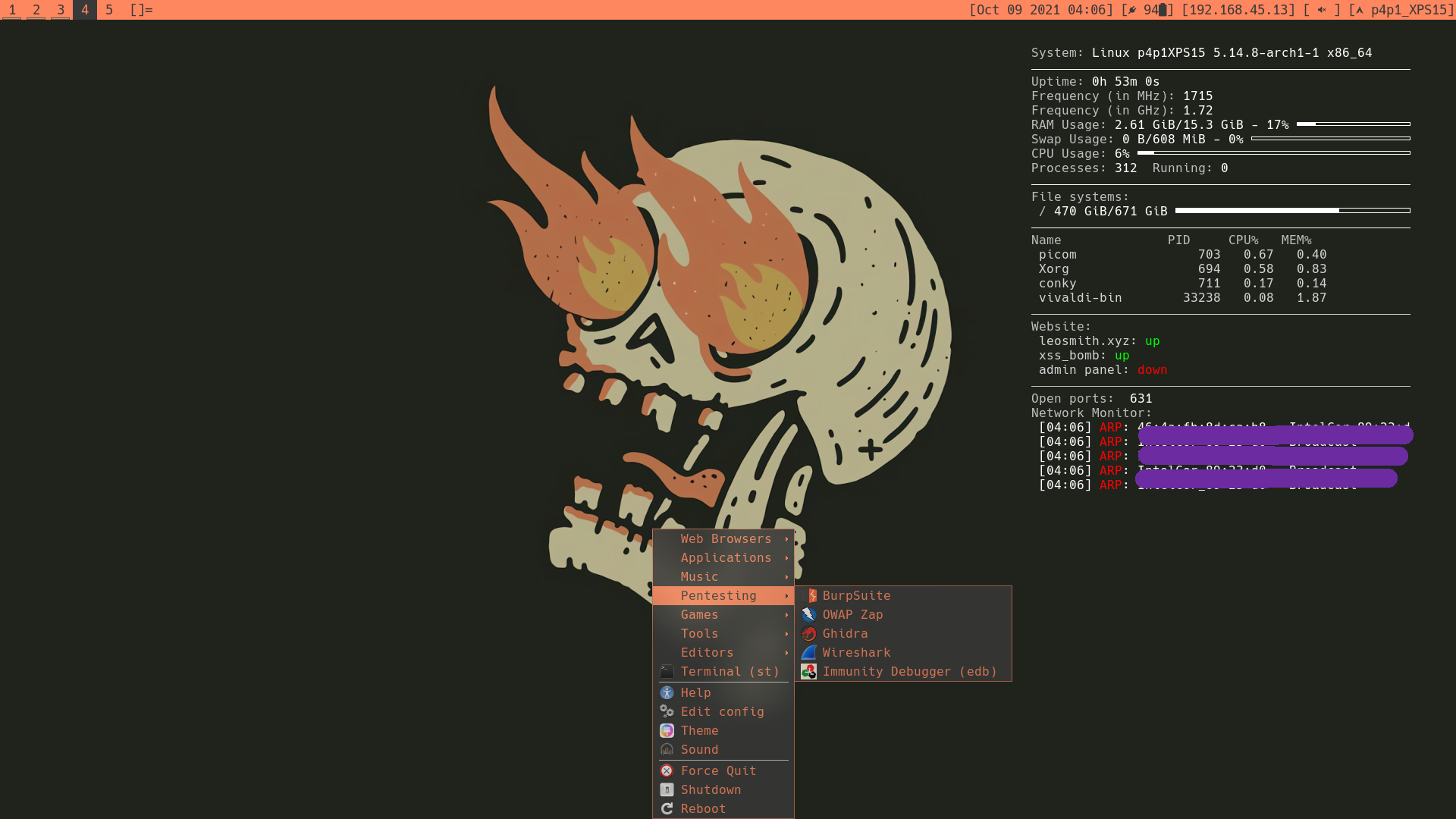
Task: Switch to workspace tag 2
Action: (x=36, y=10)
